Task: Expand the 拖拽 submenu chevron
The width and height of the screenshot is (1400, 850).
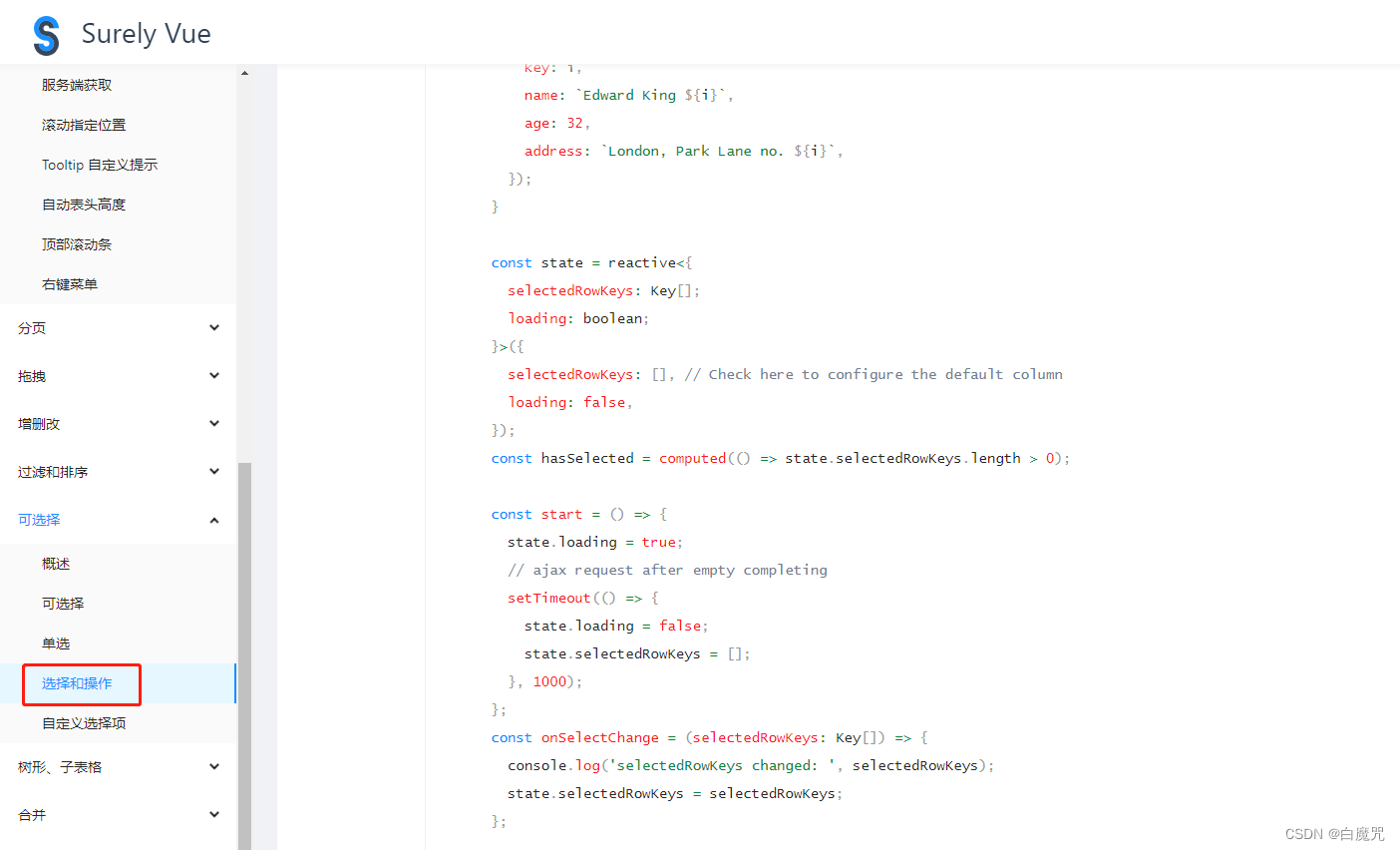Action: pyautogui.click(x=214, y=375)
